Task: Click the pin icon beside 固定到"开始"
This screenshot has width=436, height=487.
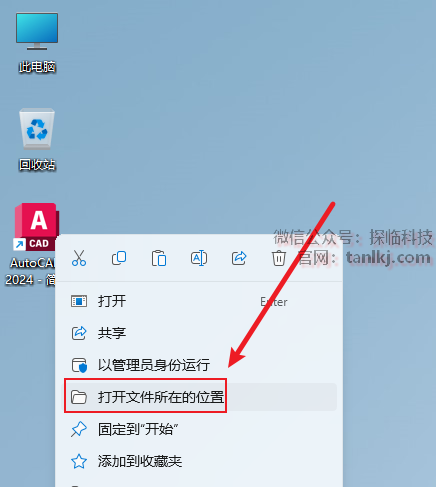Action: (x=79, y=429)
